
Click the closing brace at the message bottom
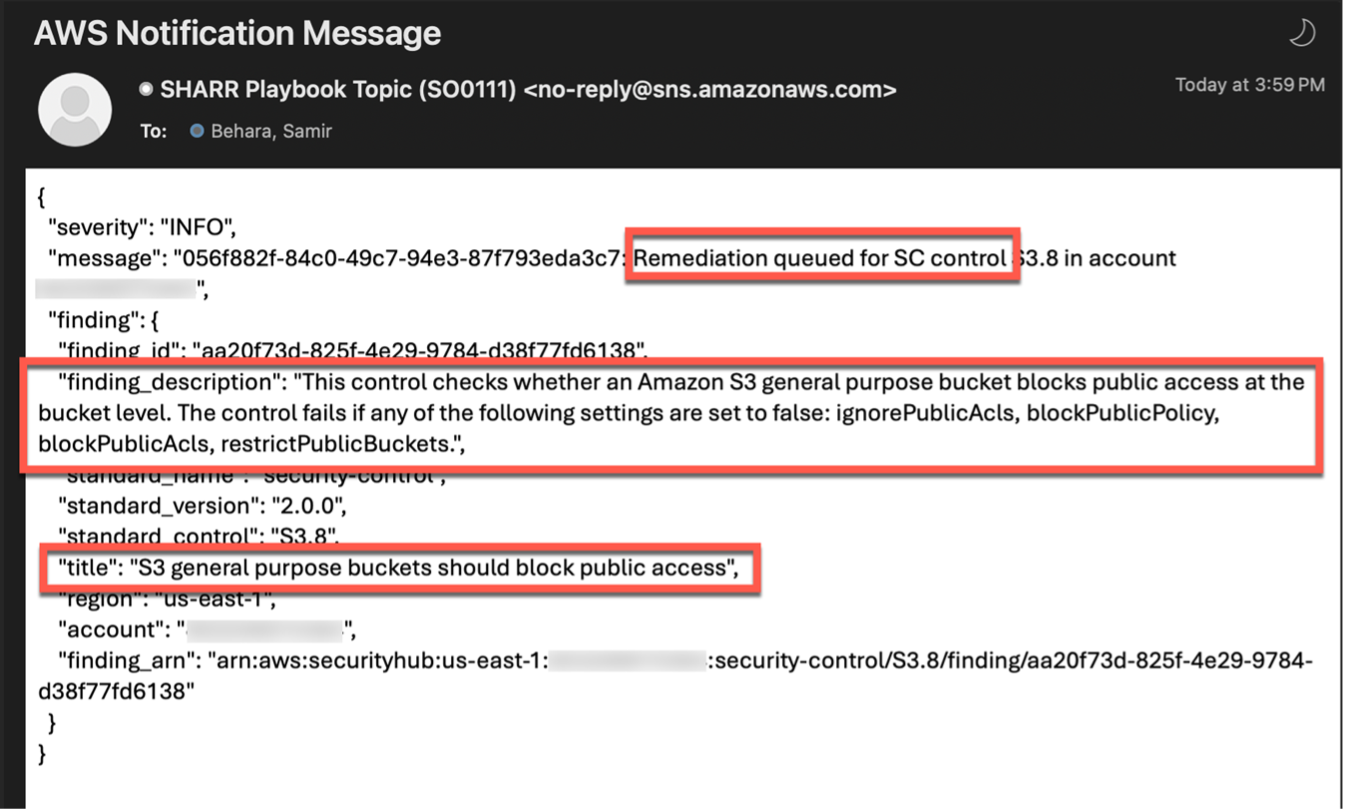(x=42, y=753)
